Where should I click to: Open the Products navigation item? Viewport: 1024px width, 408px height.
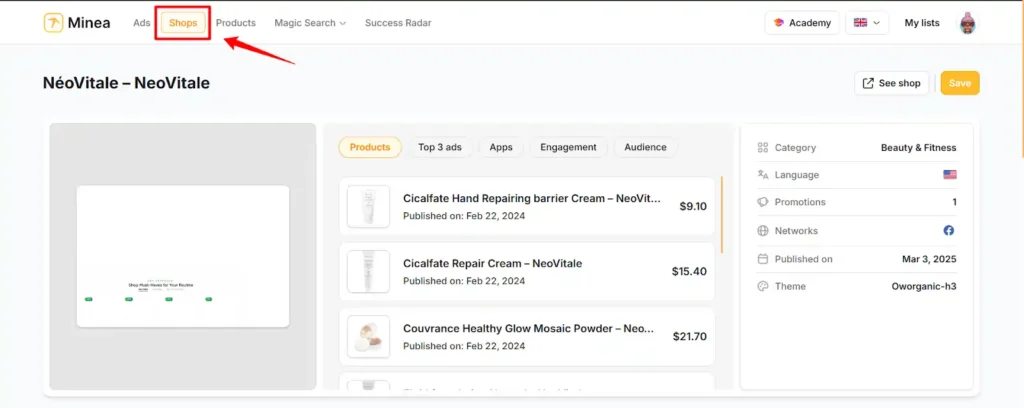tap(236, 23)
